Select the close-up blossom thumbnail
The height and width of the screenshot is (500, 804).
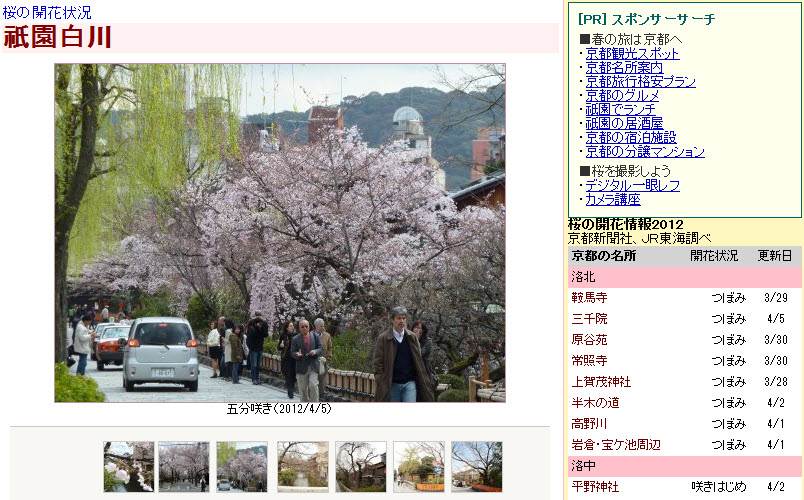pos(129,467)
